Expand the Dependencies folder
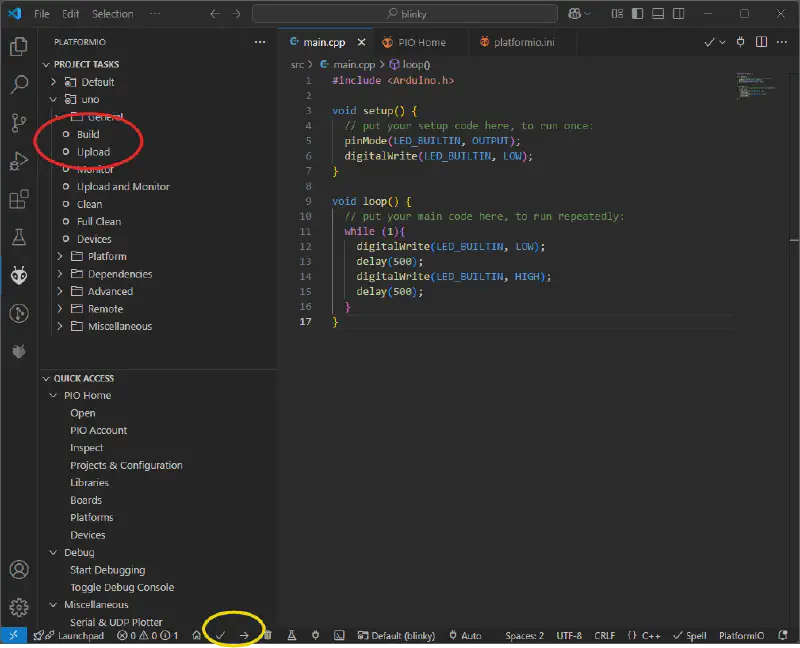Image resolution: width=800 pixels, height=648 pixels. (120, 274)
